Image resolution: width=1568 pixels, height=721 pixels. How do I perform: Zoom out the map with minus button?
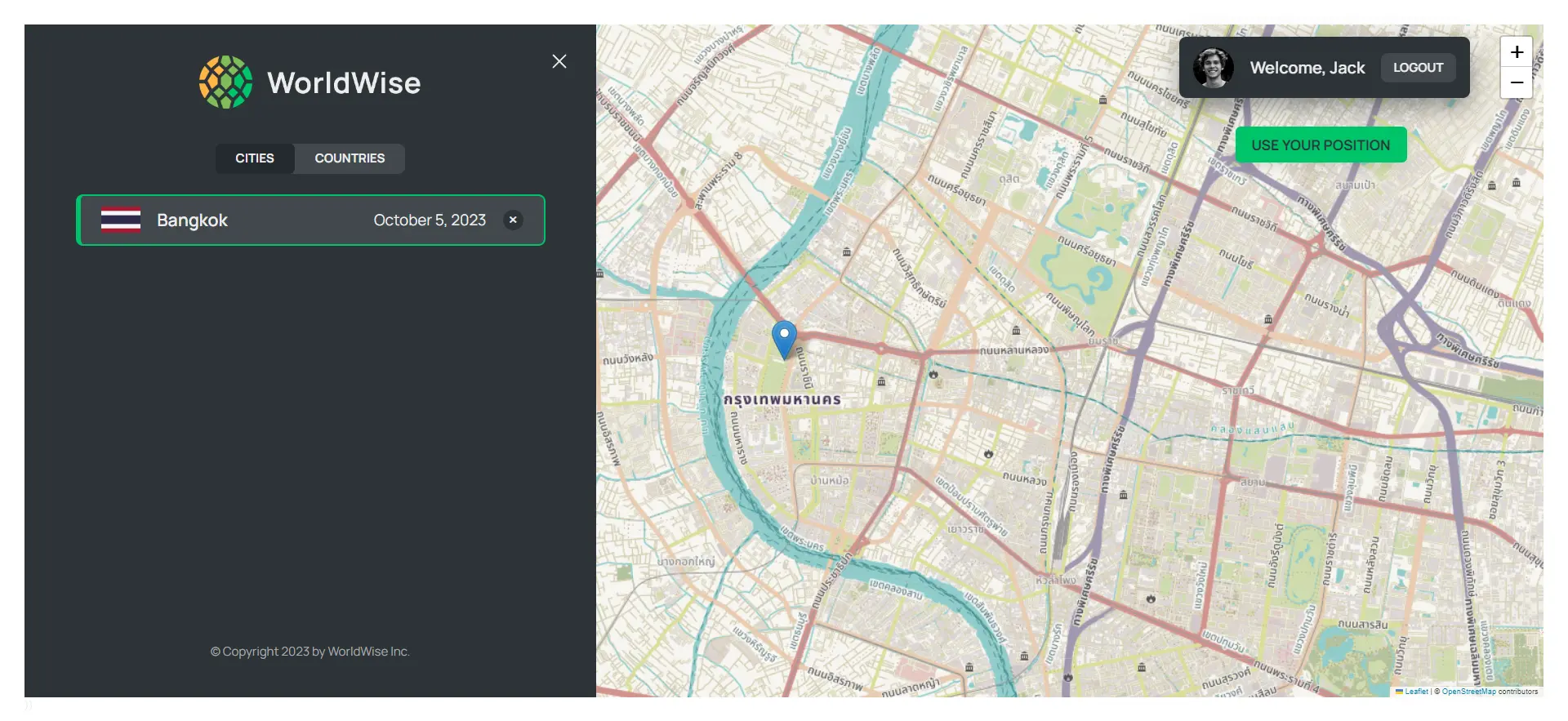[x=1517, y=82]
